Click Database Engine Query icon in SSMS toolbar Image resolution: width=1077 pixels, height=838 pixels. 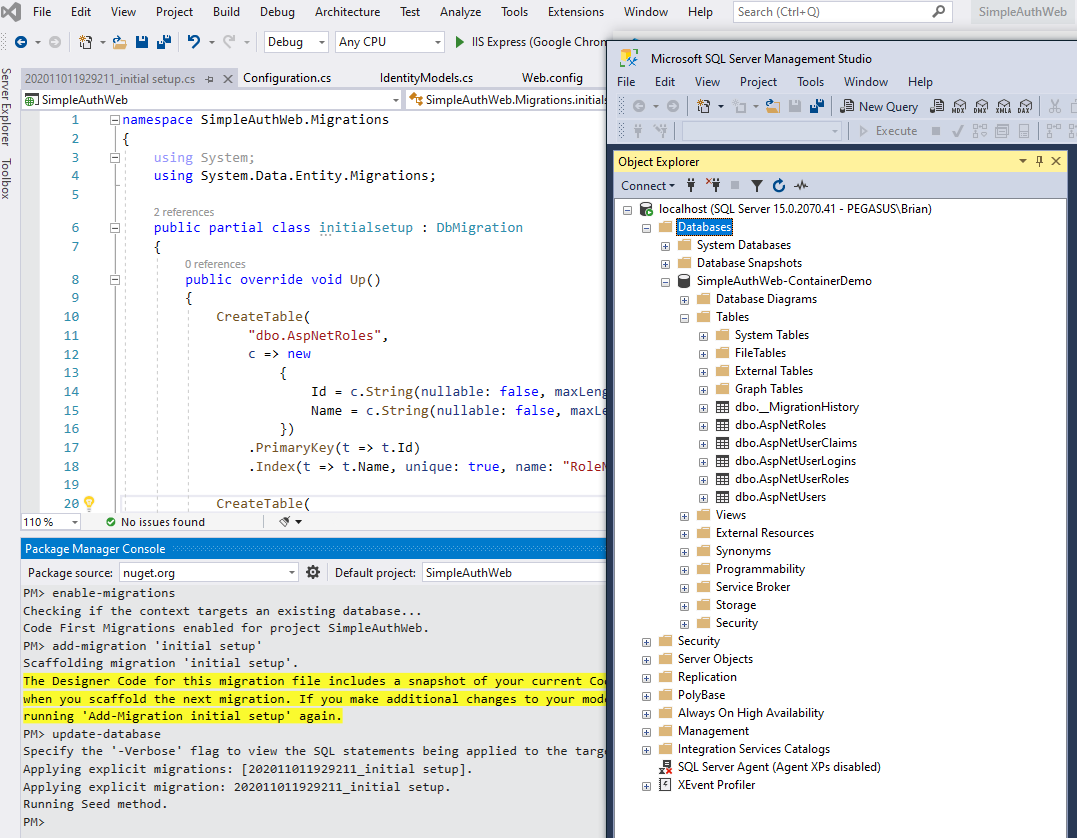point(937,106)
